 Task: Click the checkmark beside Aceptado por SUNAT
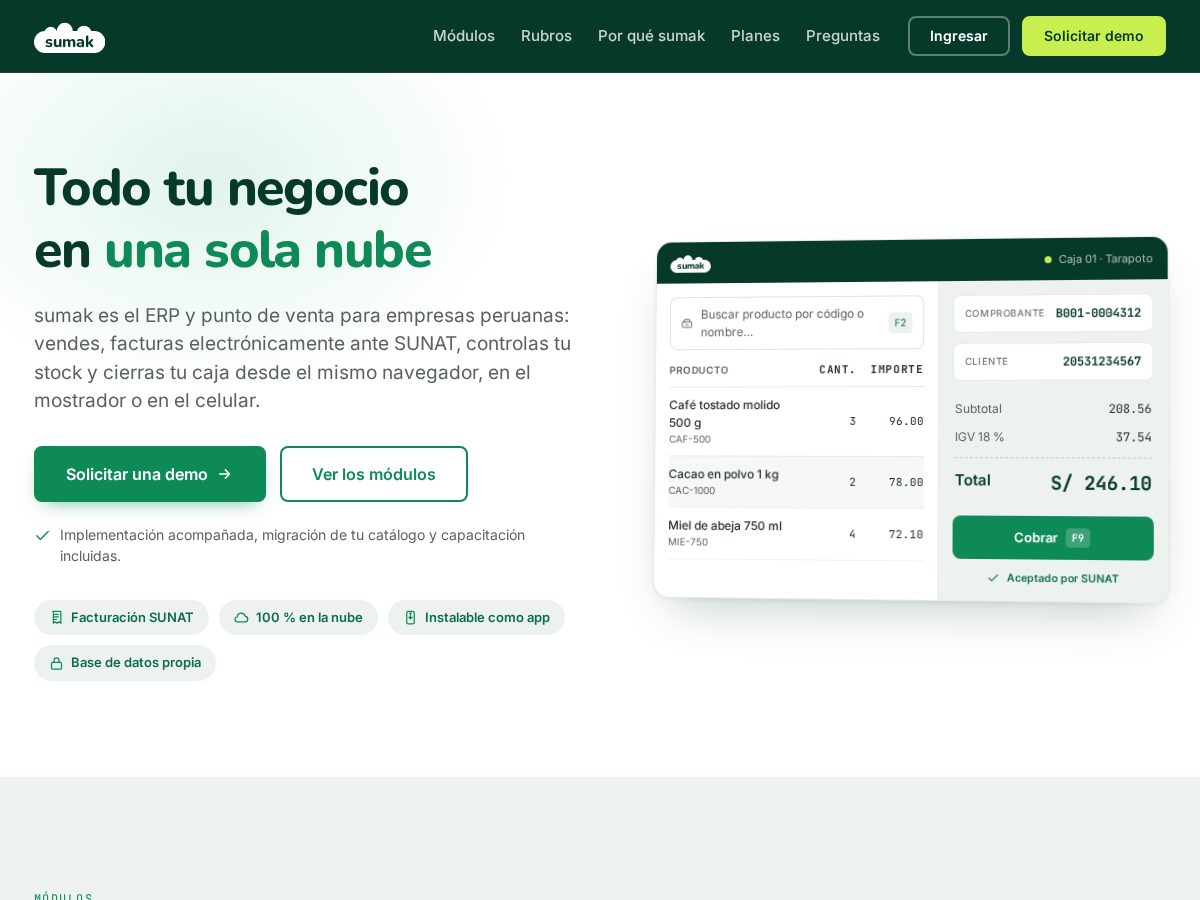point(993,578)
